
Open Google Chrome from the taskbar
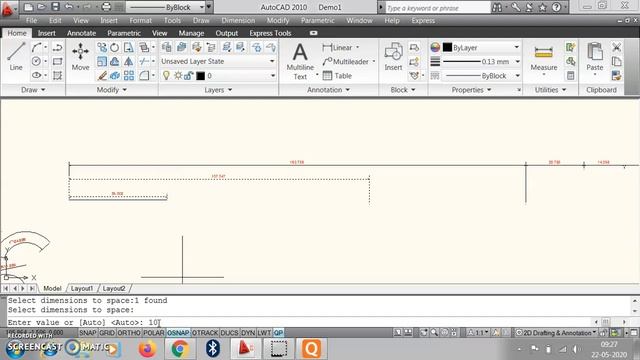[x=180, y=349]
